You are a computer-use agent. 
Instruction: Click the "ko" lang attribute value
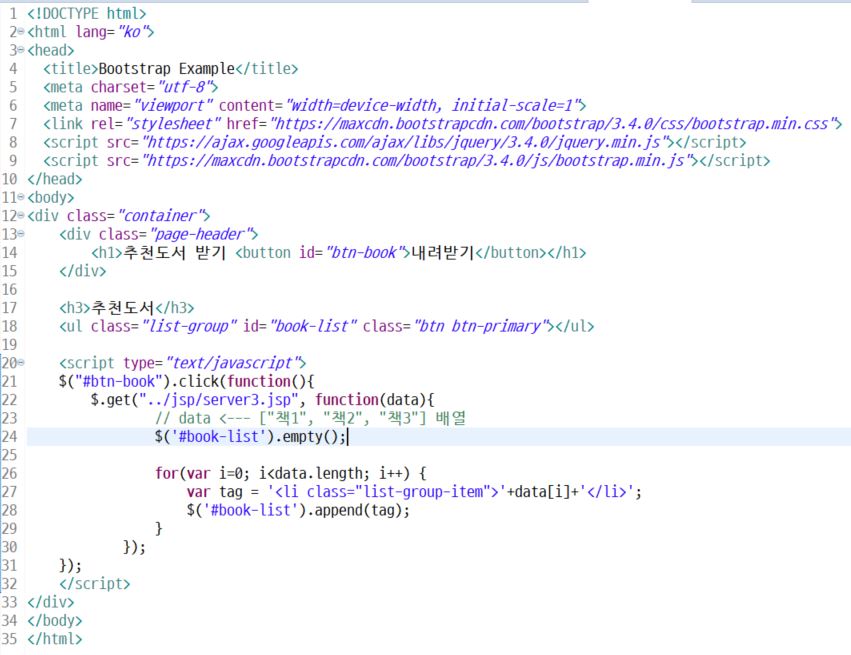pyautogui.click(x=132, y=31)
